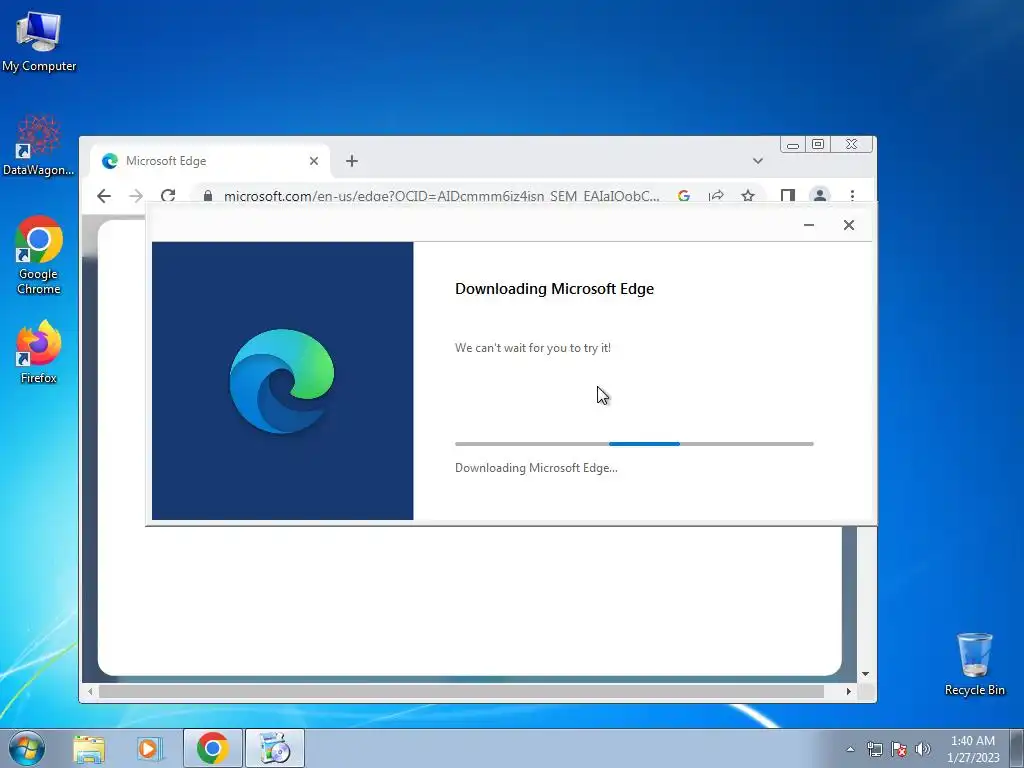
Task: Open Chrome profile avatar
Action: click(820, 195)
